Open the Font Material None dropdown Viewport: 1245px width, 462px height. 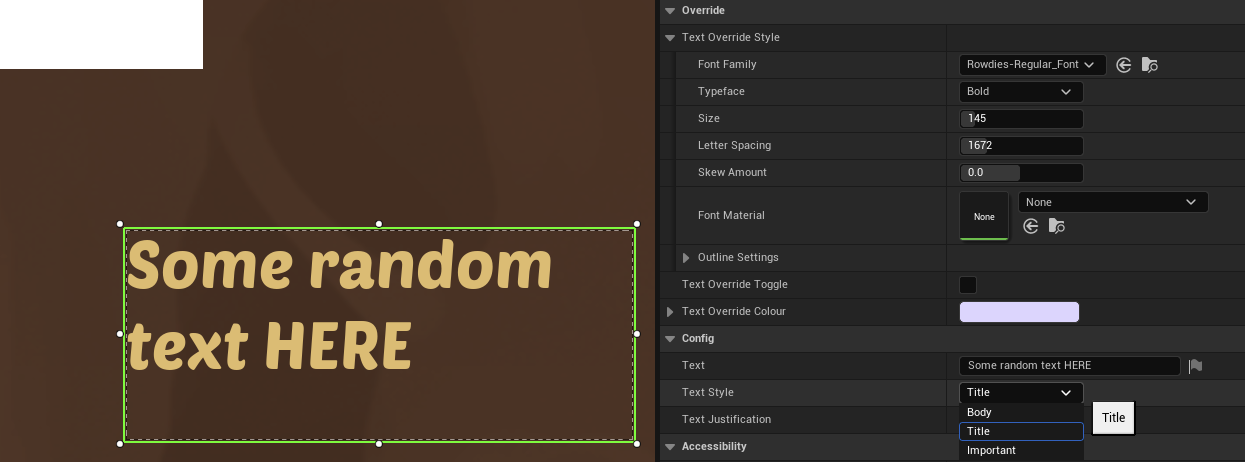coord(1112,202)
